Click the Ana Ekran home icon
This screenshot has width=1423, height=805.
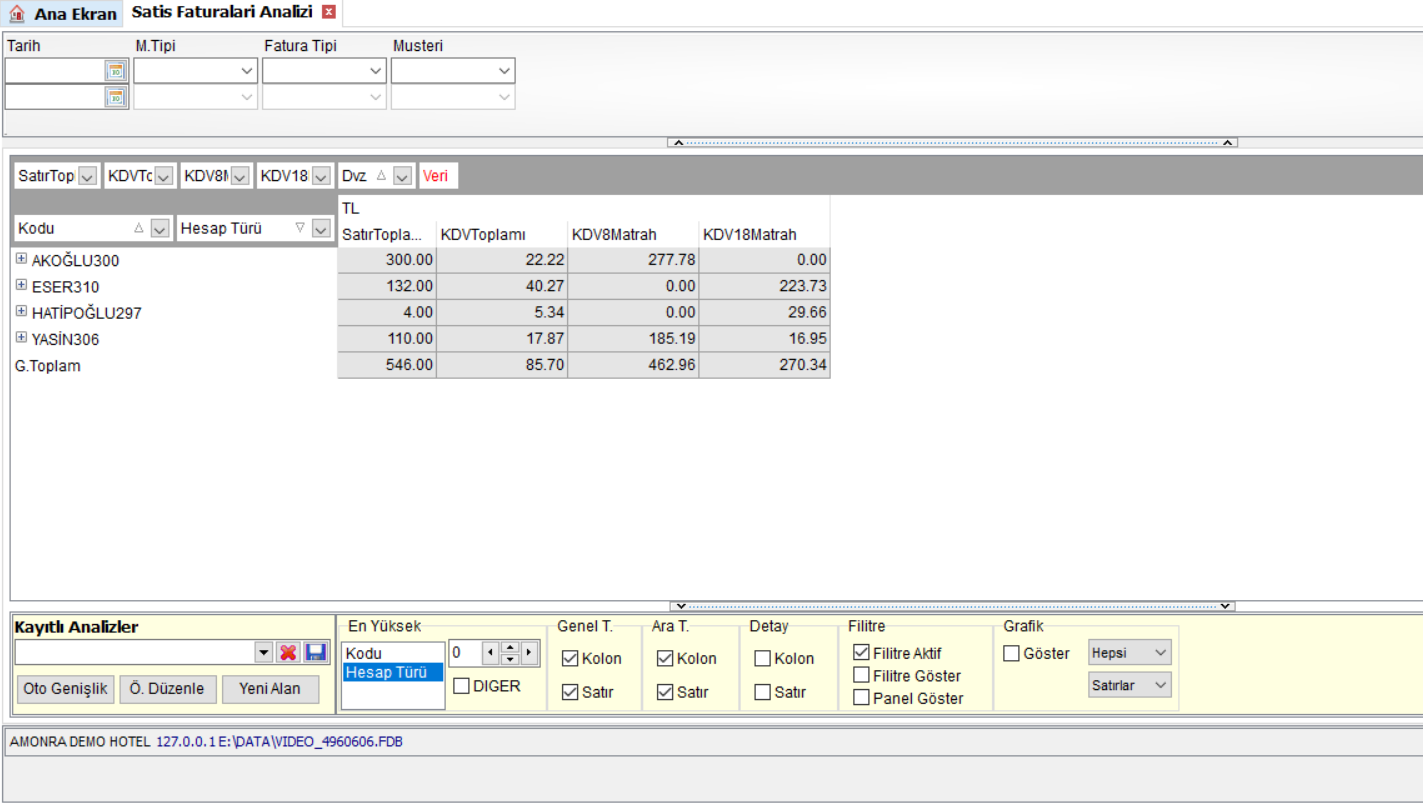point(17,14)
